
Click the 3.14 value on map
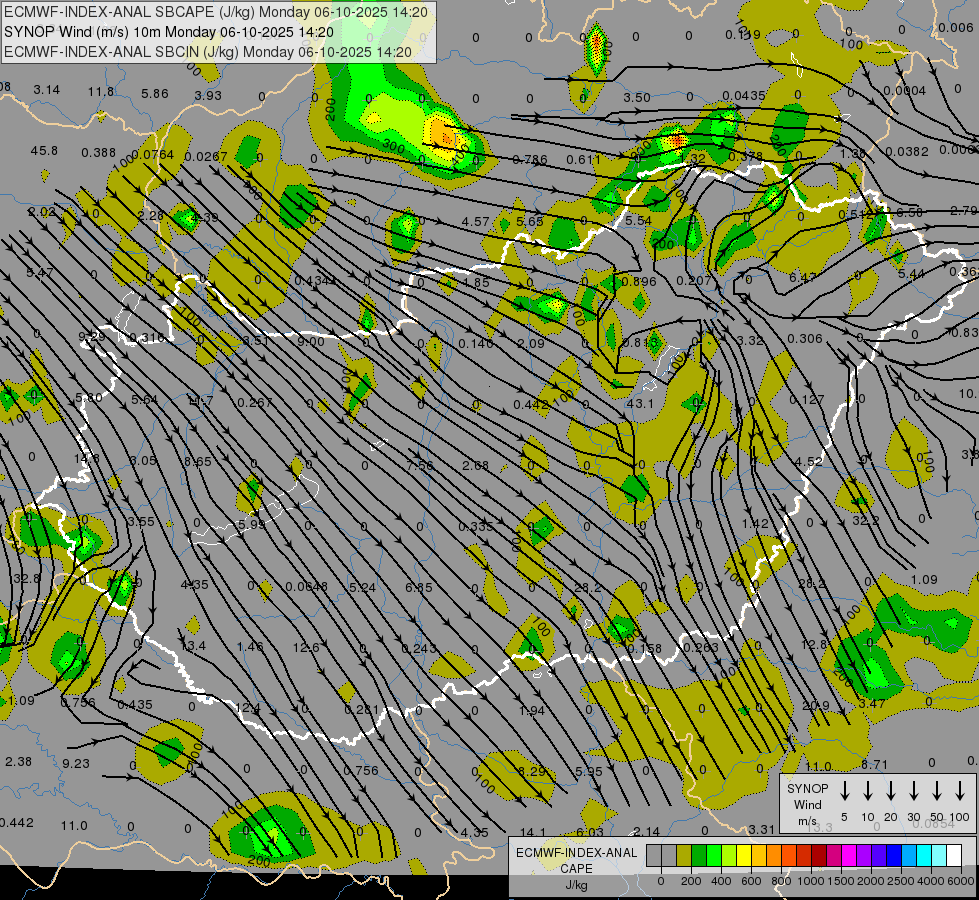47,90
